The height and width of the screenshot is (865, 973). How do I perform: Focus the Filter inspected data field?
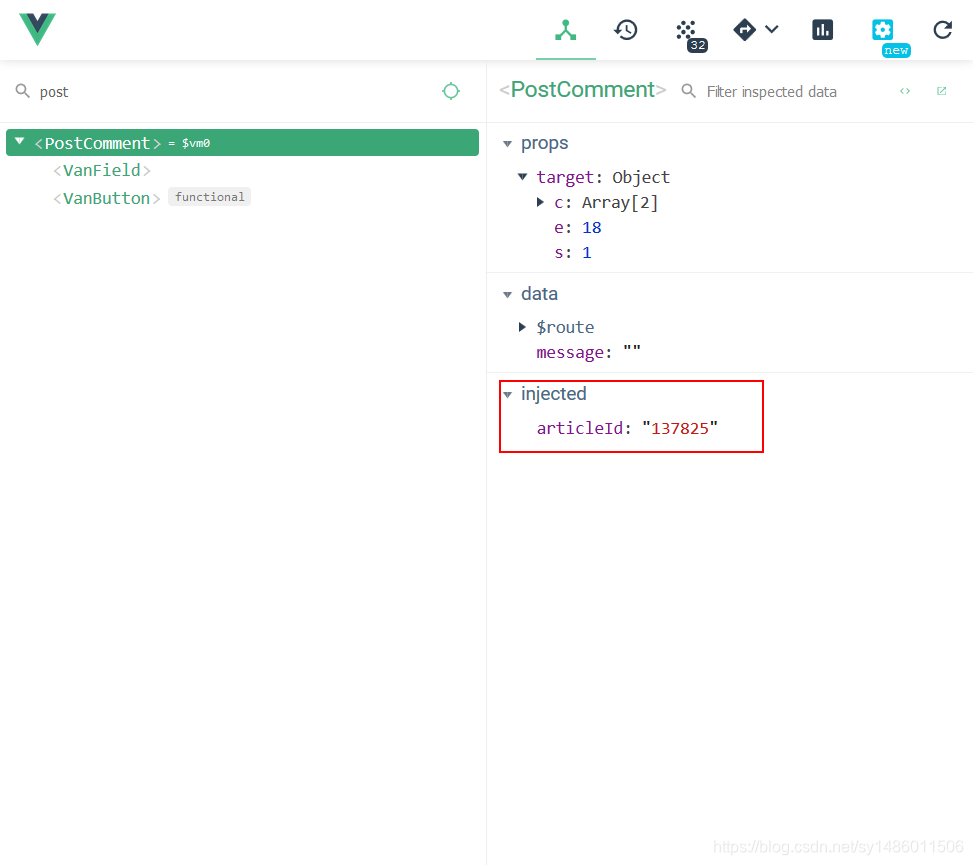(x=794, y=92)
